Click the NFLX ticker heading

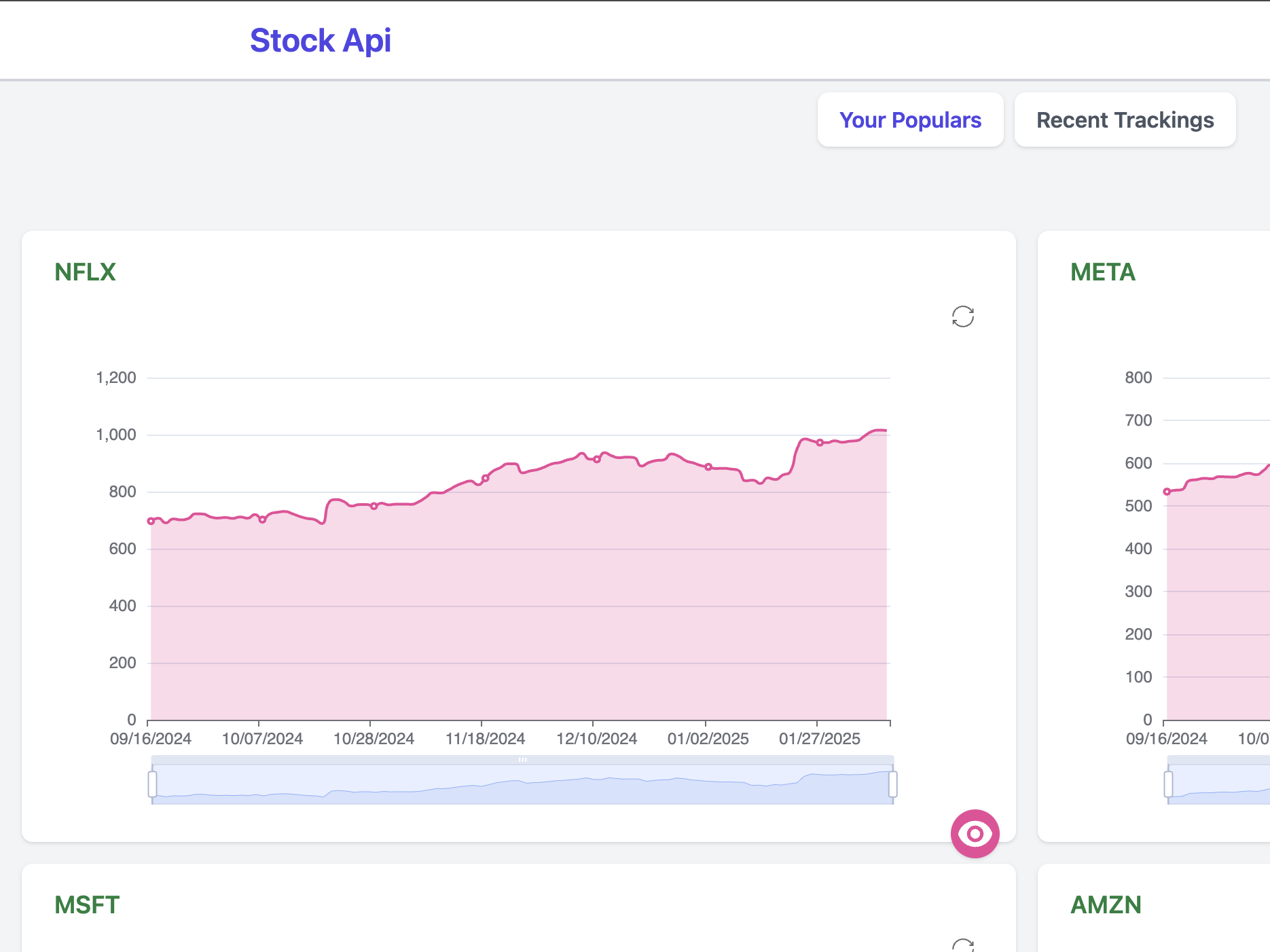pos(85,272)
